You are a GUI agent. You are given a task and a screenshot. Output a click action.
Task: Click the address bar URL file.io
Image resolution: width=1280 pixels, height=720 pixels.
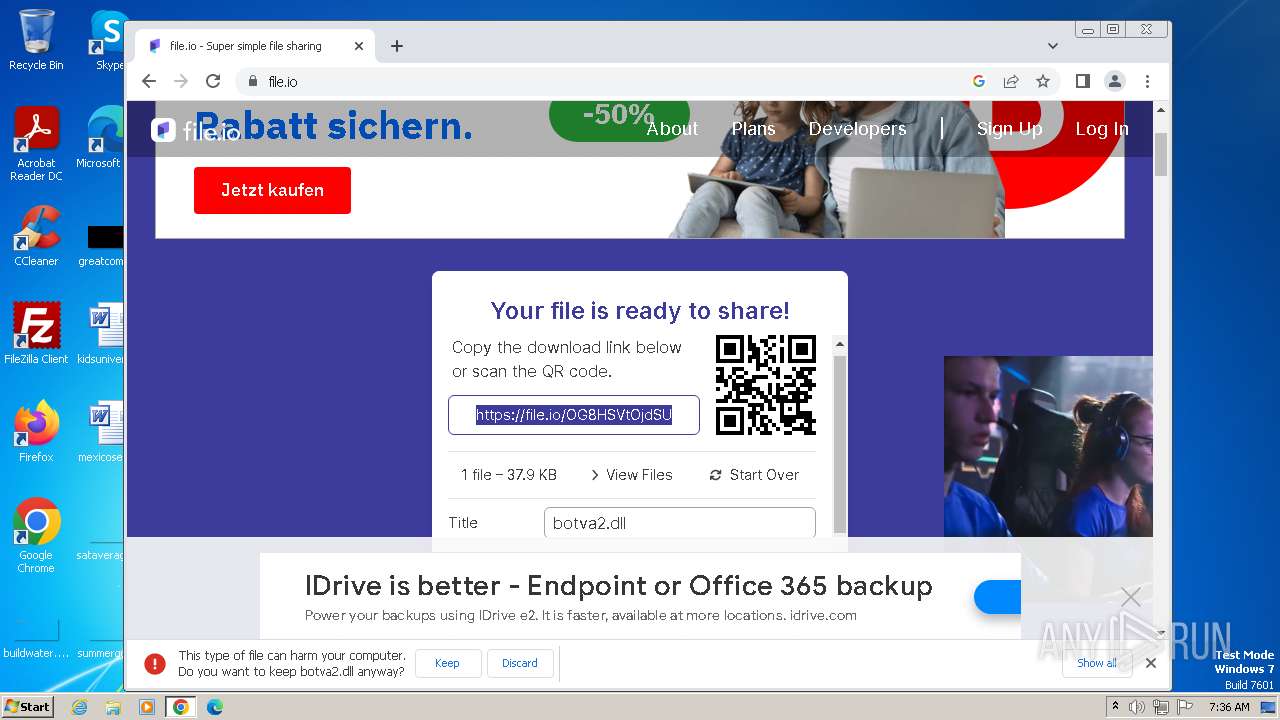click(283, 81)
